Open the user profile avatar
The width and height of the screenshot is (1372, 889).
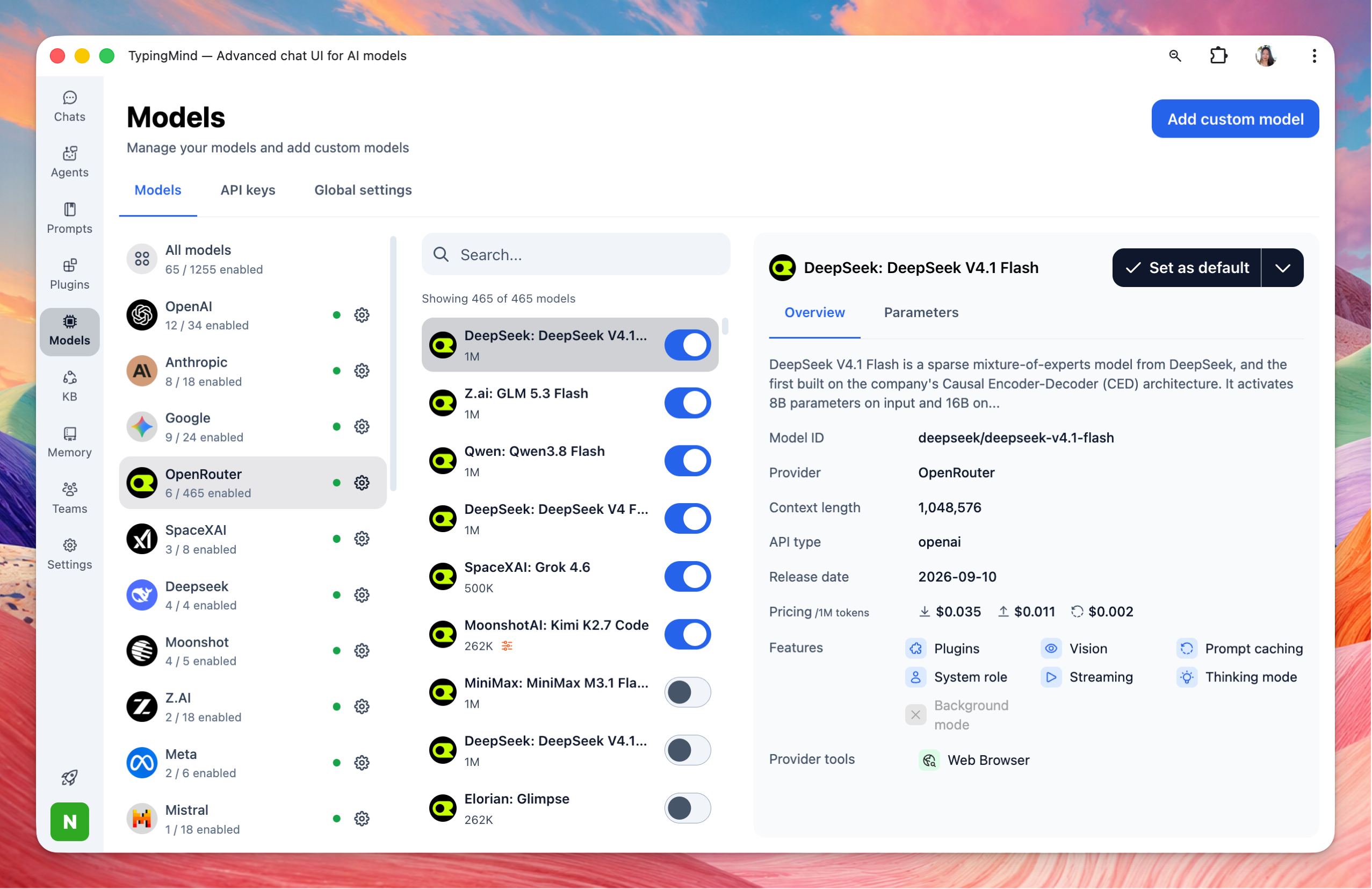[1266, 55]
